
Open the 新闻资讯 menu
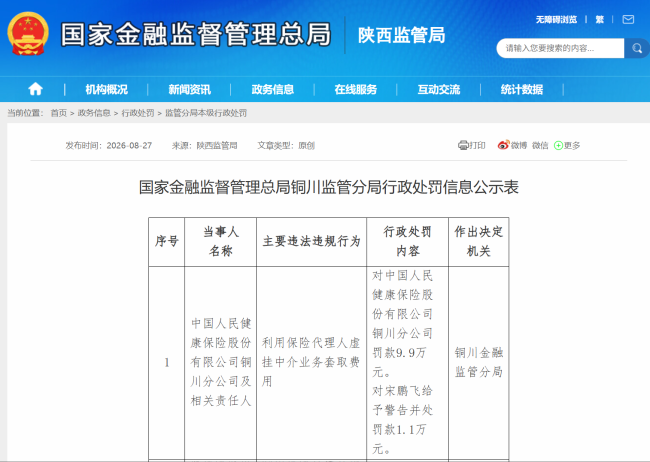point(189,89)
